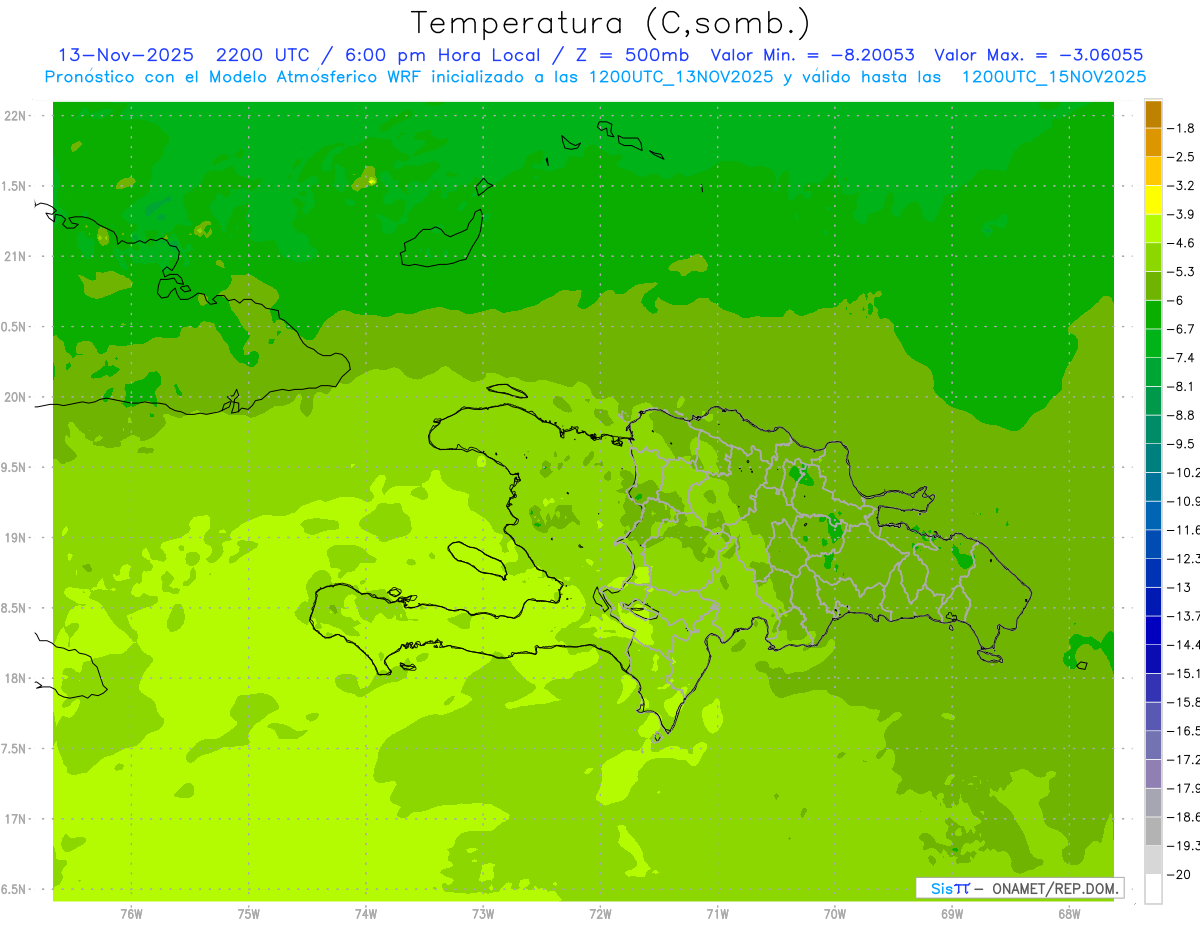The width and height of the screenshot is (1200, 927).
Task: Click the dark orange swatch above -1.8
Action: click(x=1153, y=114)
